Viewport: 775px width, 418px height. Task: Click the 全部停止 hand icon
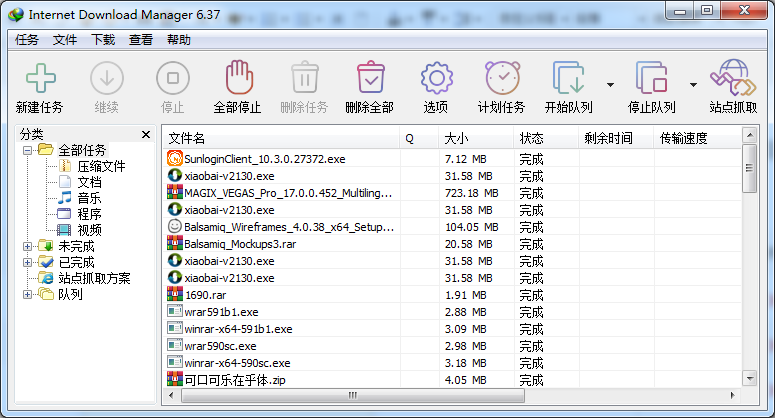[x=239, y=77]
